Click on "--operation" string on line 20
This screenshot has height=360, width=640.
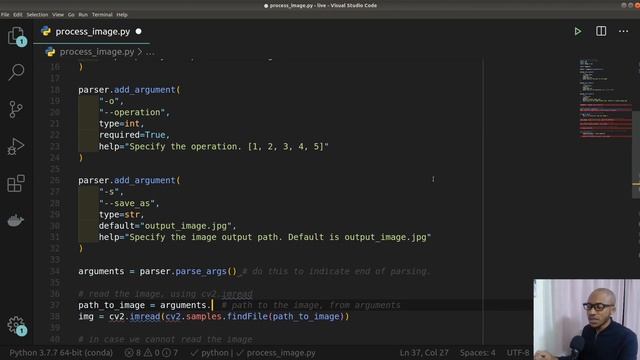click(131, 112)
